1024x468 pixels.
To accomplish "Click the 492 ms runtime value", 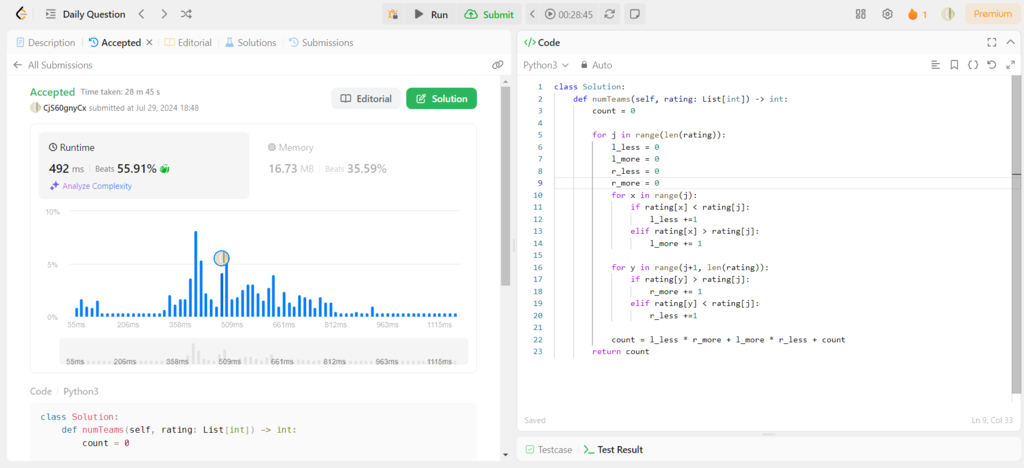I will pos(65,169).
